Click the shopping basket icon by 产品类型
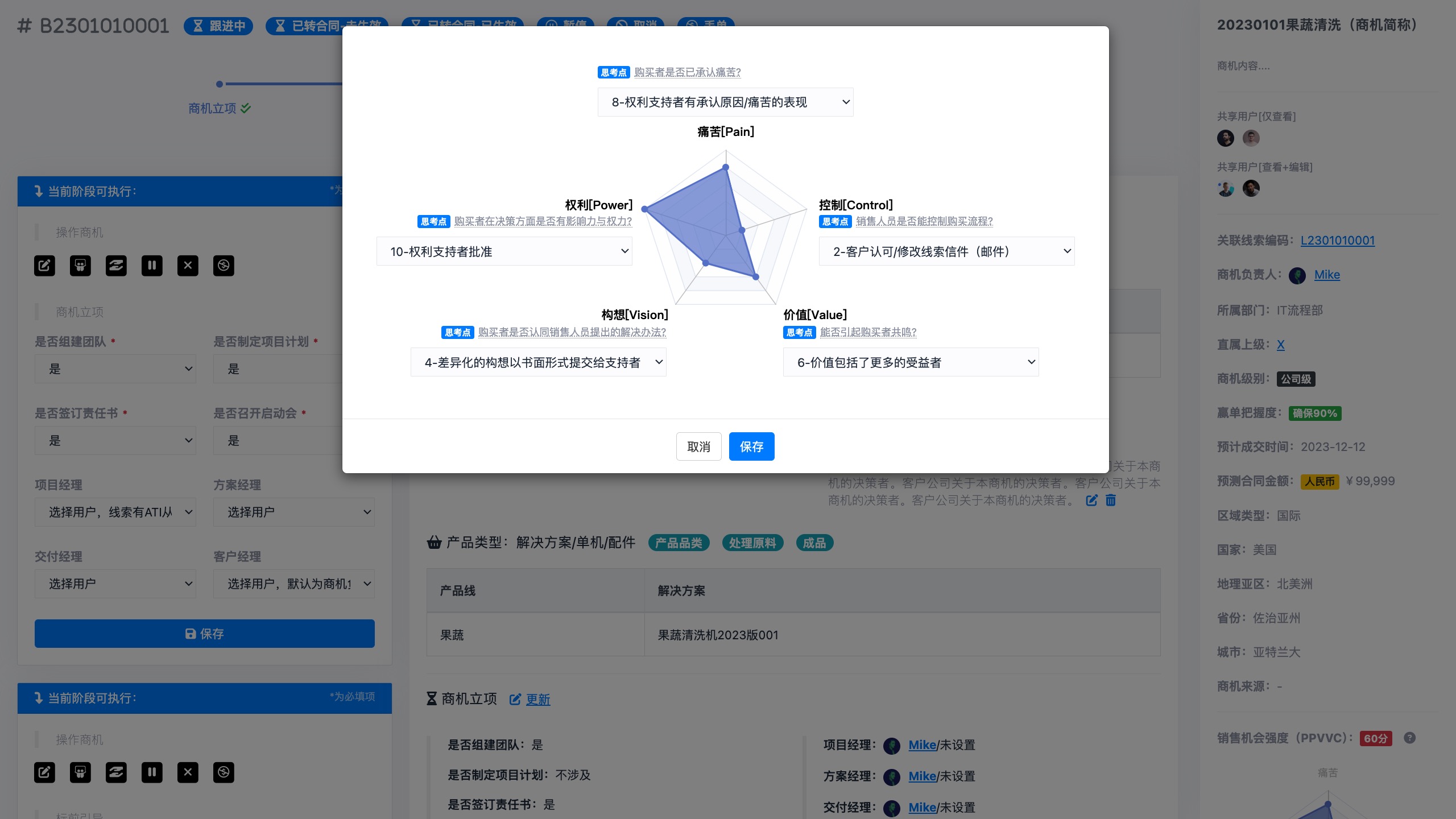Screen dimensions: 1456x819 434,543
